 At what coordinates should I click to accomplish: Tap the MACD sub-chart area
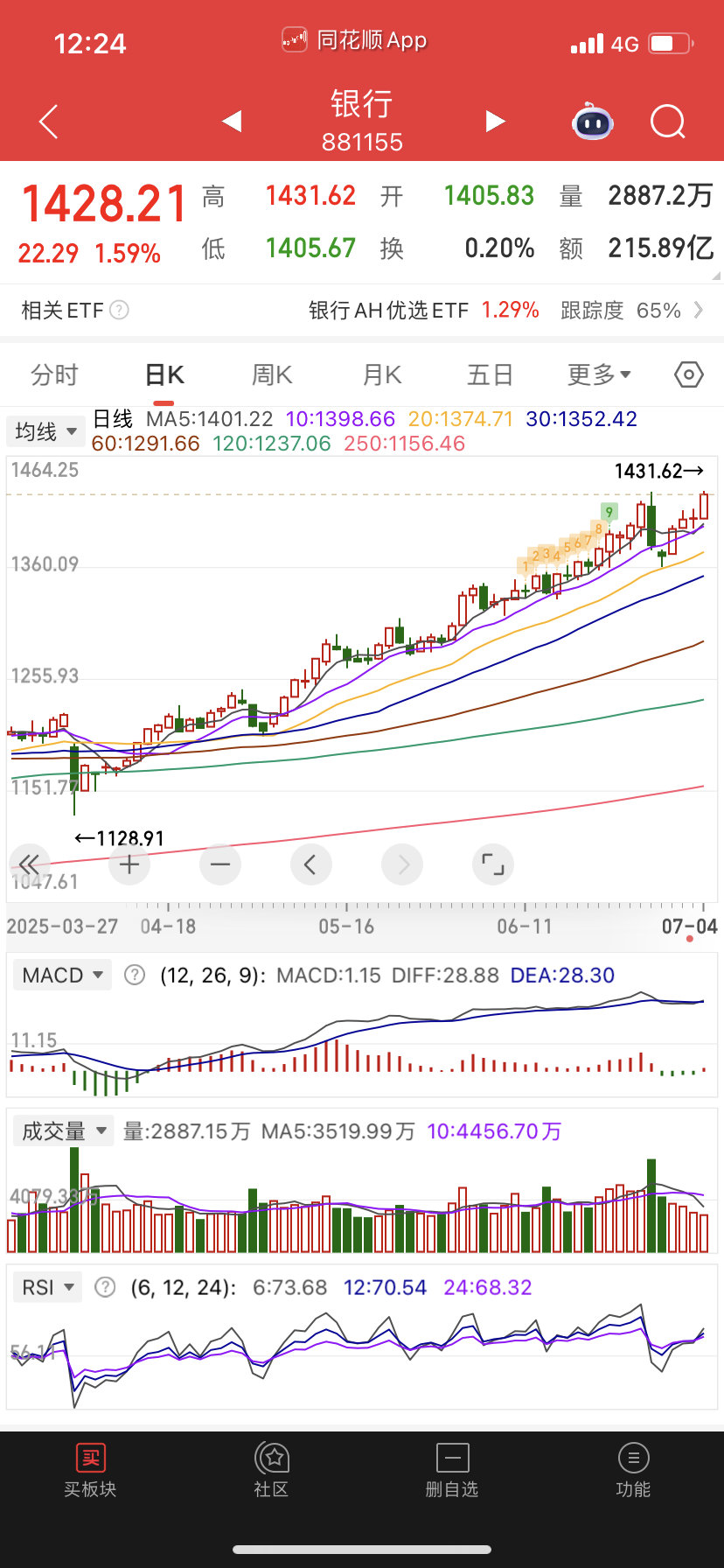pos(362,1041)
